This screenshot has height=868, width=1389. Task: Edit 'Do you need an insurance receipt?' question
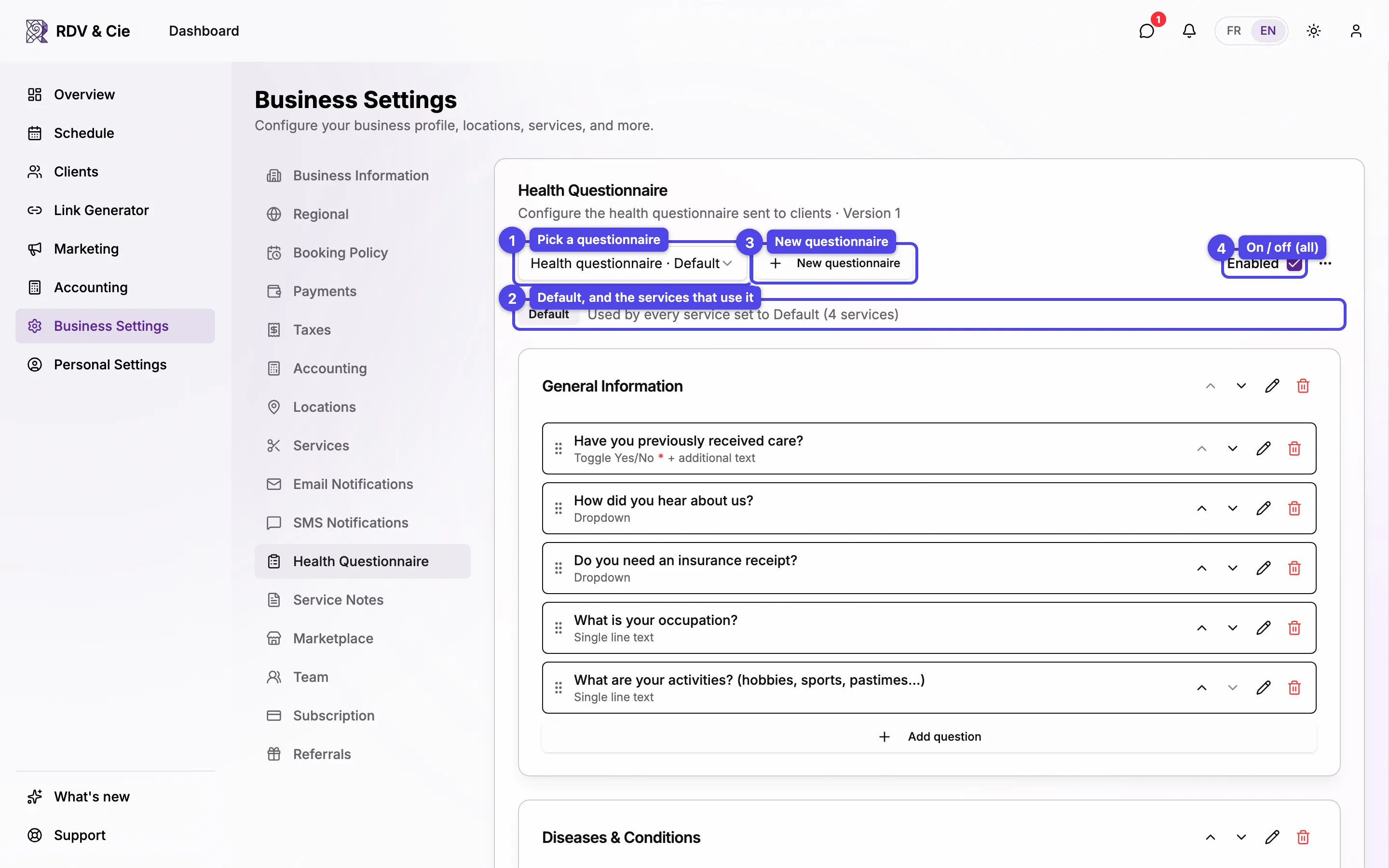point(1263,569)
